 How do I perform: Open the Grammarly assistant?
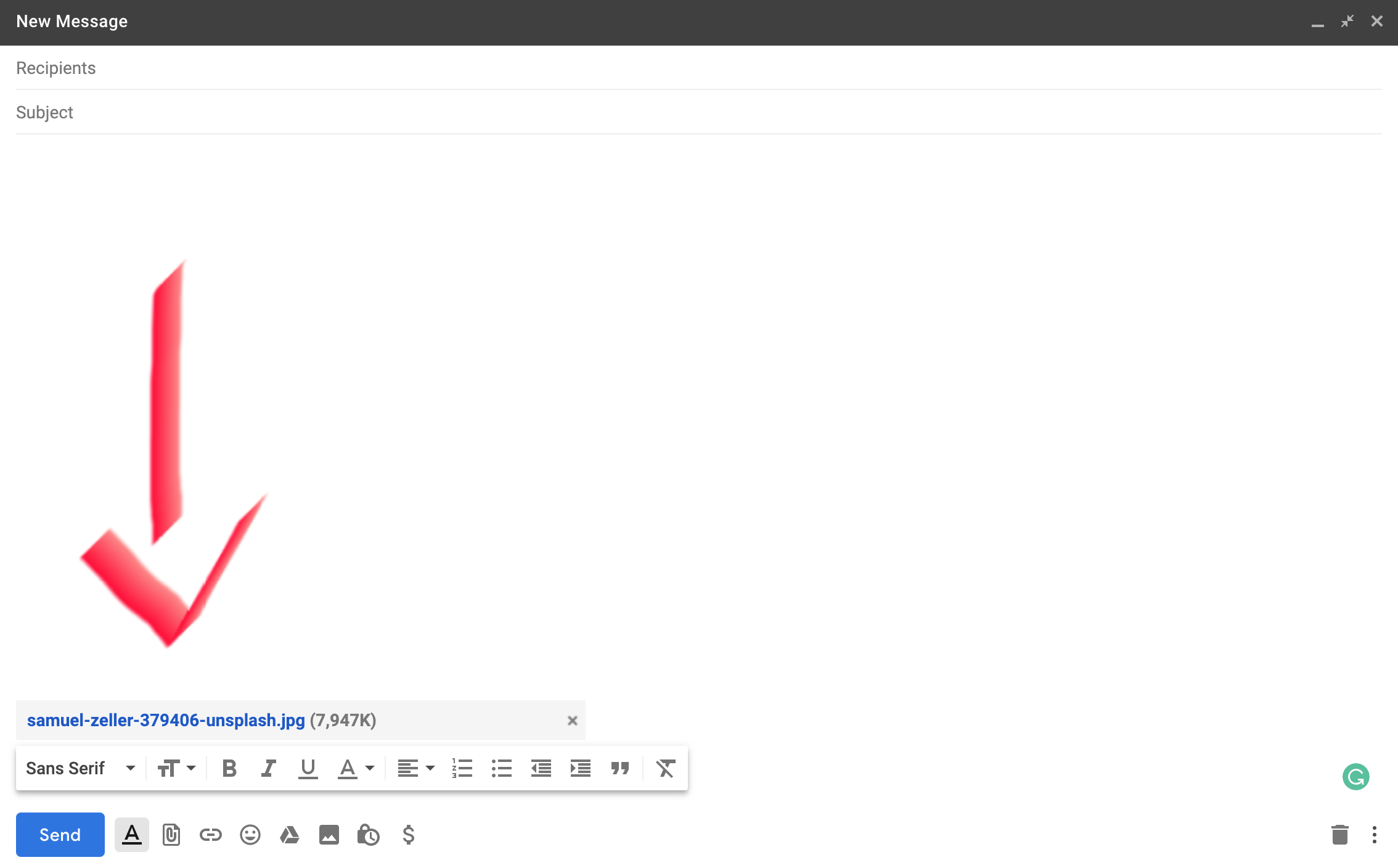pyautogui.click(x=1355, y=777)
